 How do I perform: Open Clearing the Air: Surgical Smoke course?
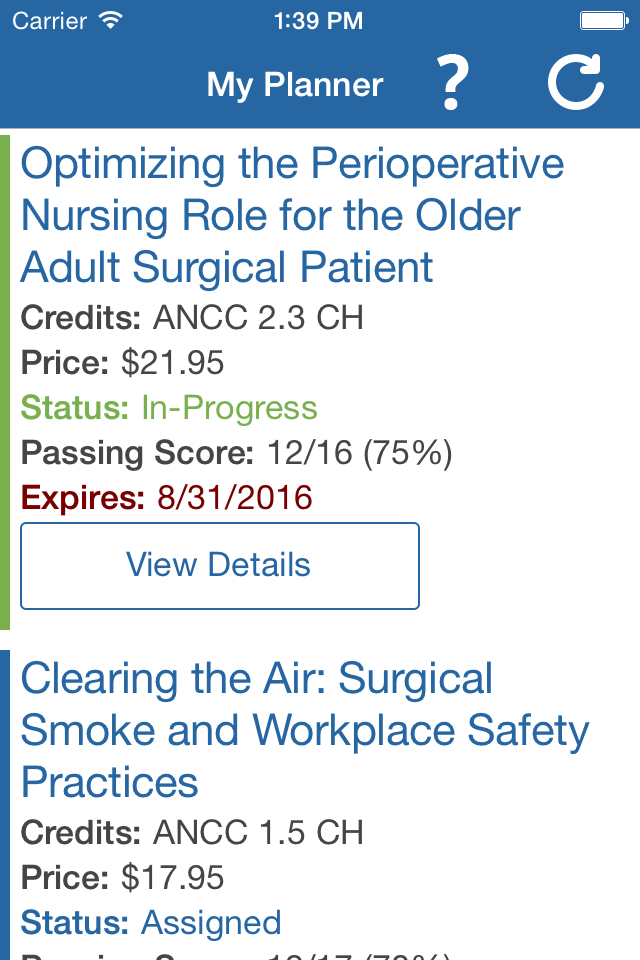click(x=305, y=730)
